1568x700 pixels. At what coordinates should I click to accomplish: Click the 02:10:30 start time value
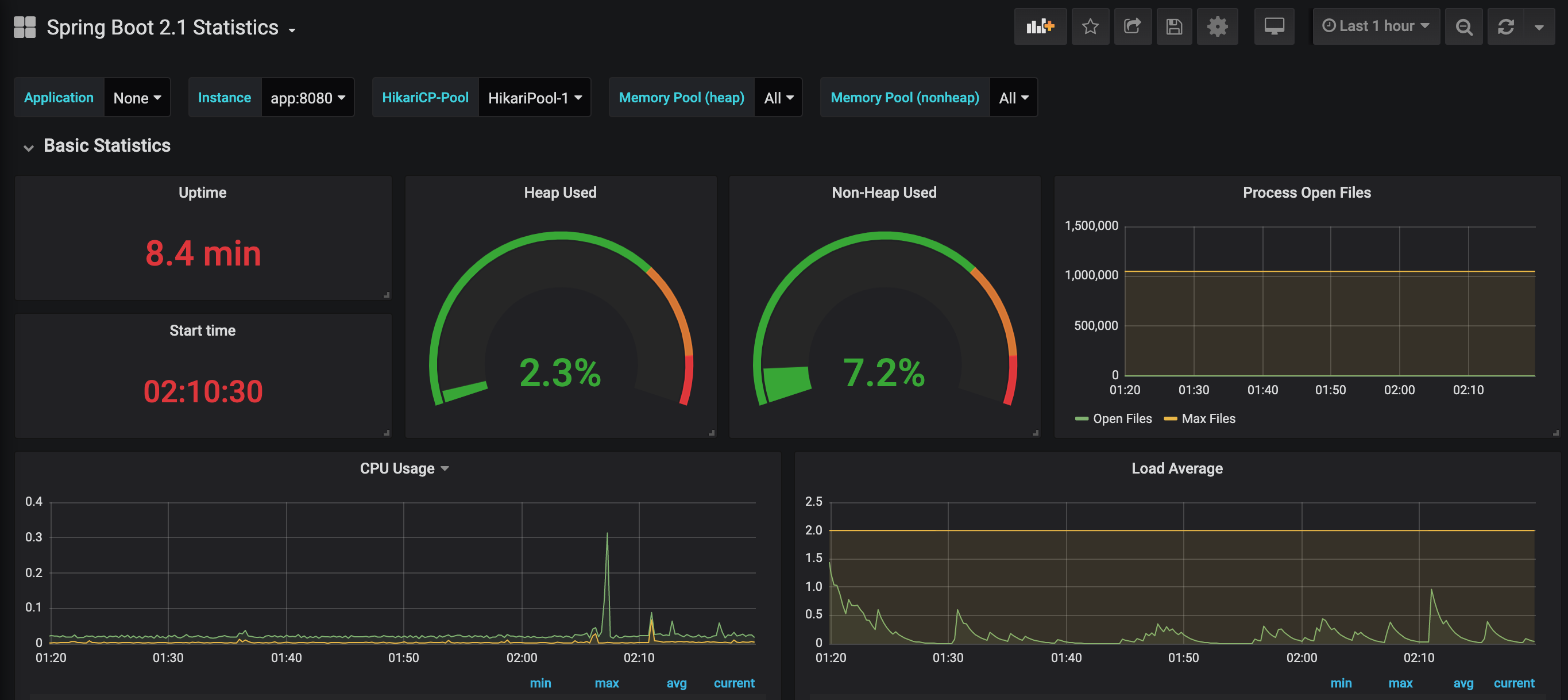click(203, 391)
